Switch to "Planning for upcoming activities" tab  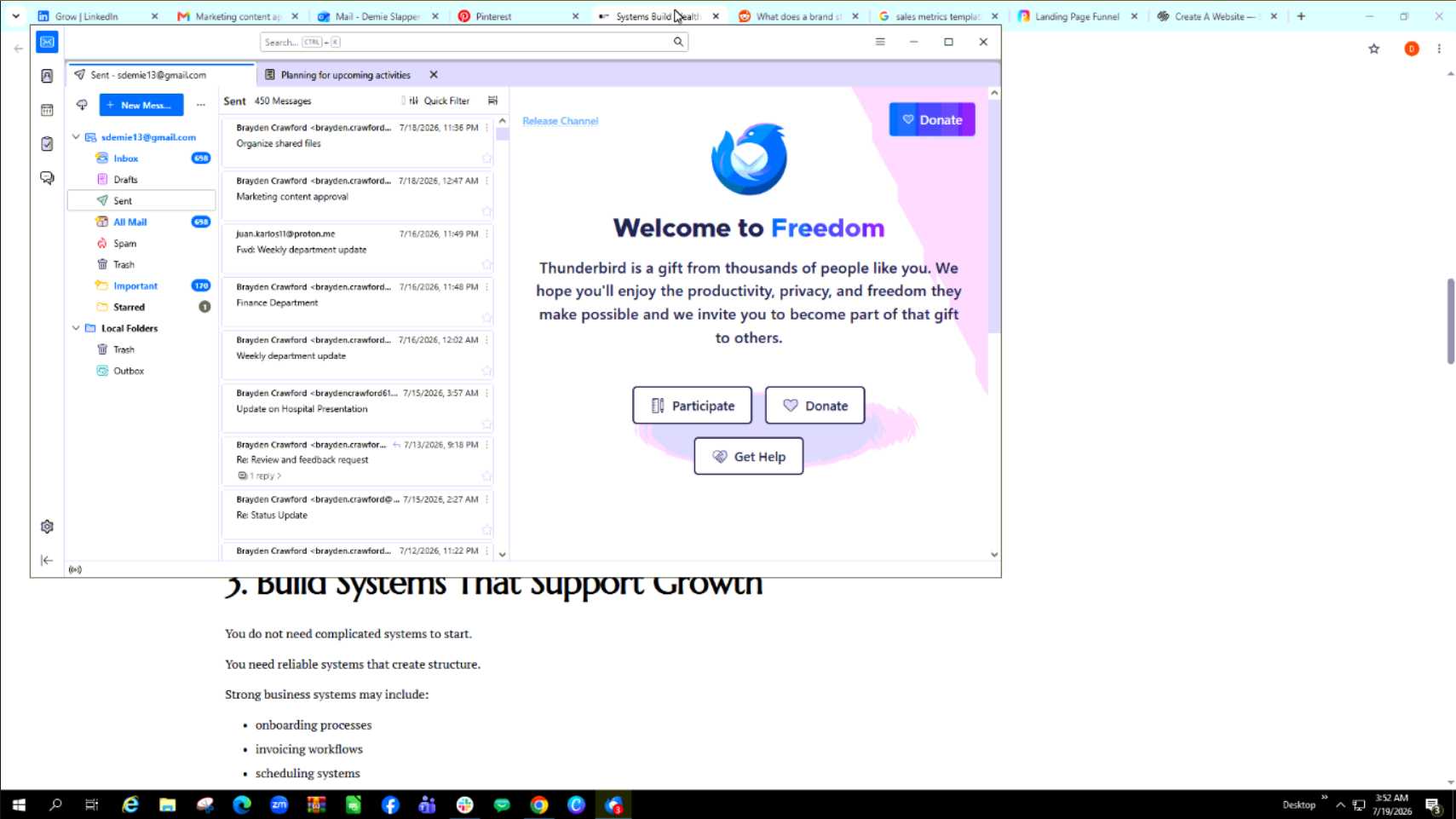[346, 75]
